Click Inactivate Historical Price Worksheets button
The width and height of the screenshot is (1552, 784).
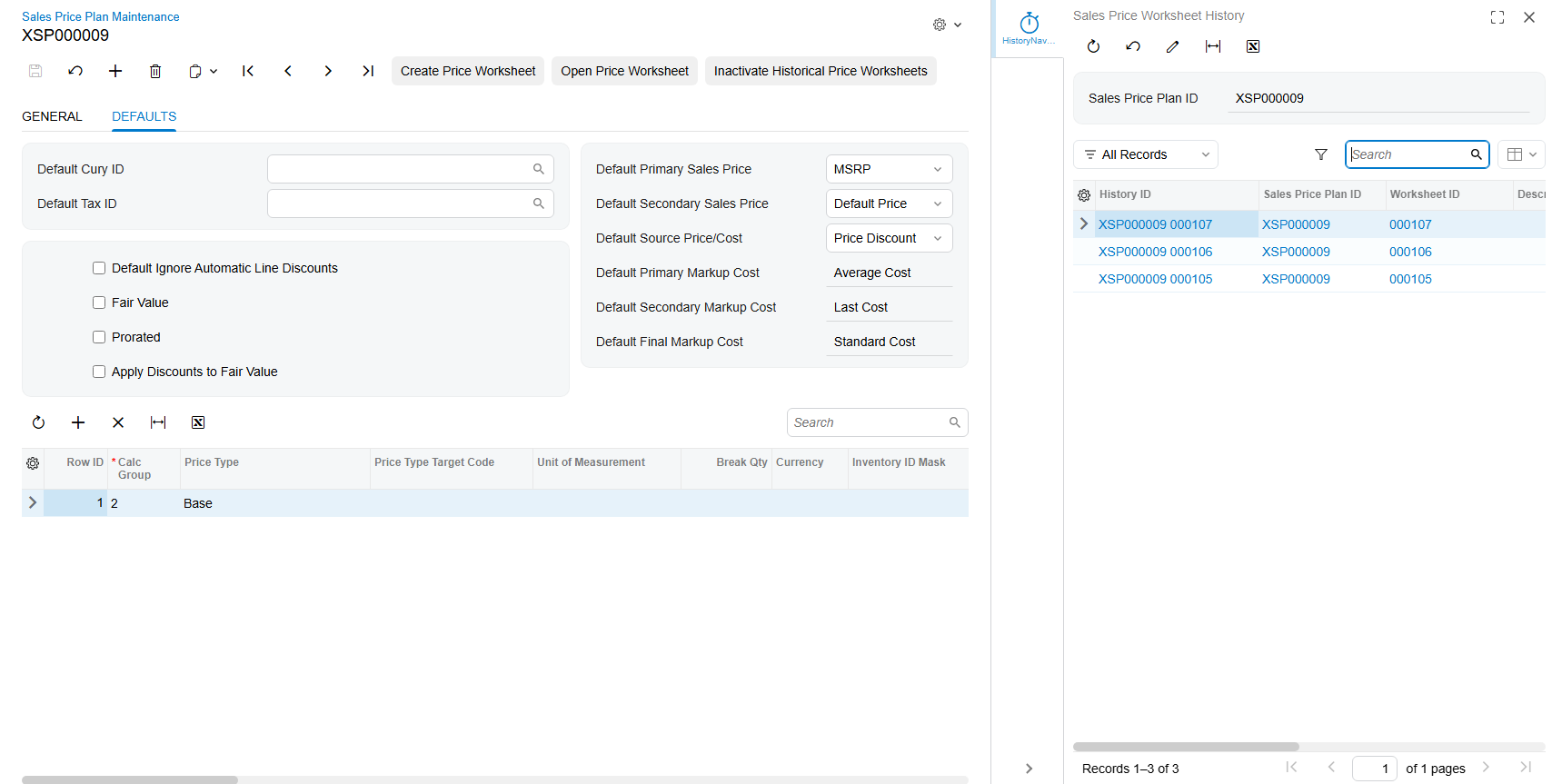click(x=821, y=71)
